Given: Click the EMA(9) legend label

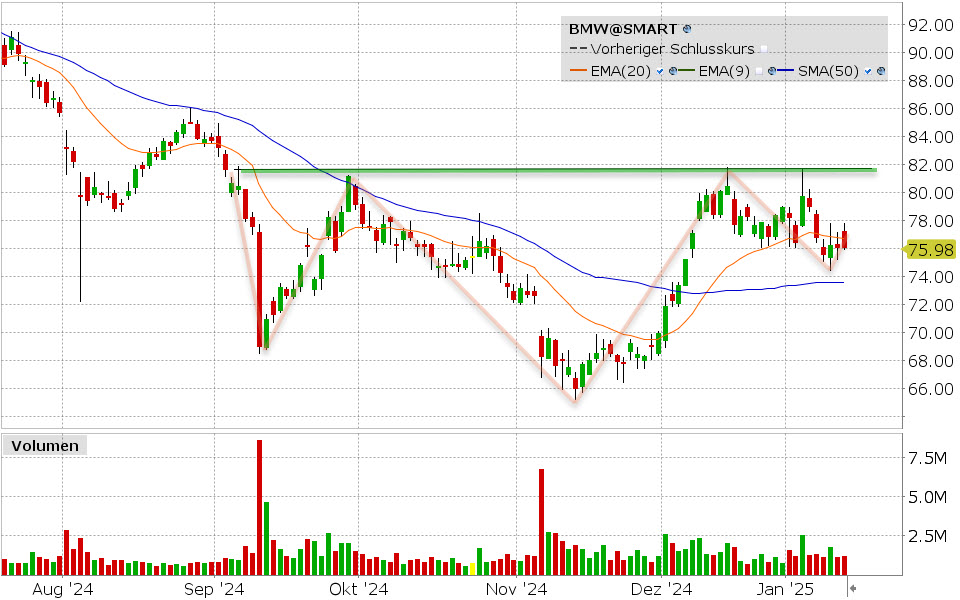Looking at the screenshot, I should 724,71.
